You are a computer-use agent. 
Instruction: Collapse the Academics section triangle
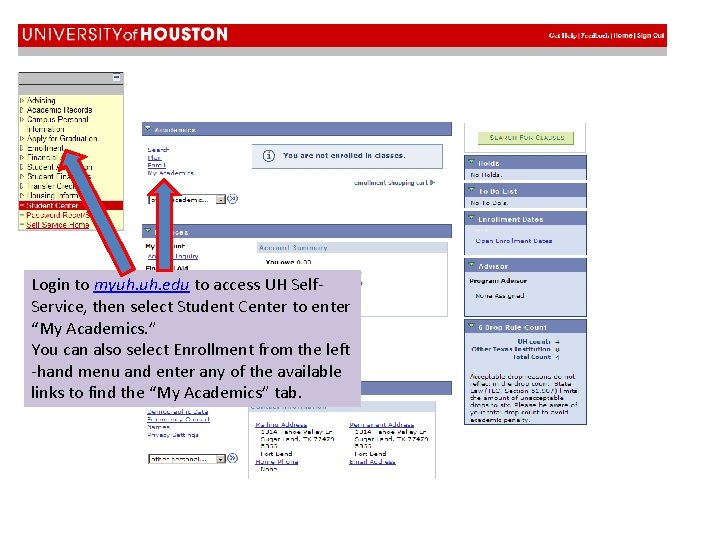(148, 129)
